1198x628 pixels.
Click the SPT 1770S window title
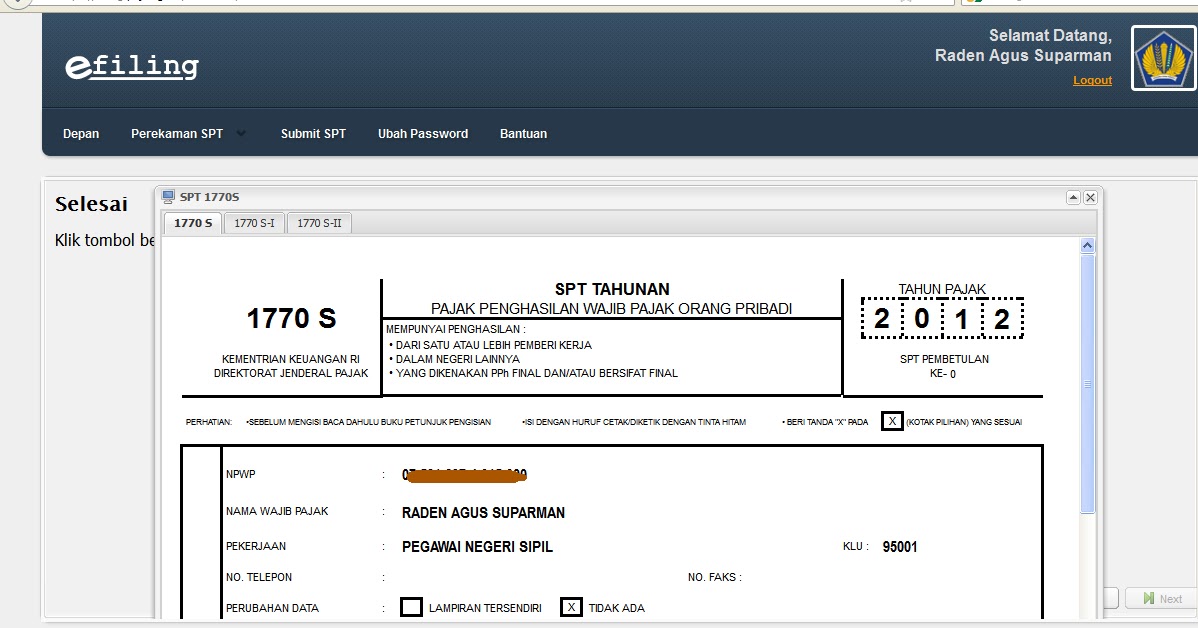(209, 197)
